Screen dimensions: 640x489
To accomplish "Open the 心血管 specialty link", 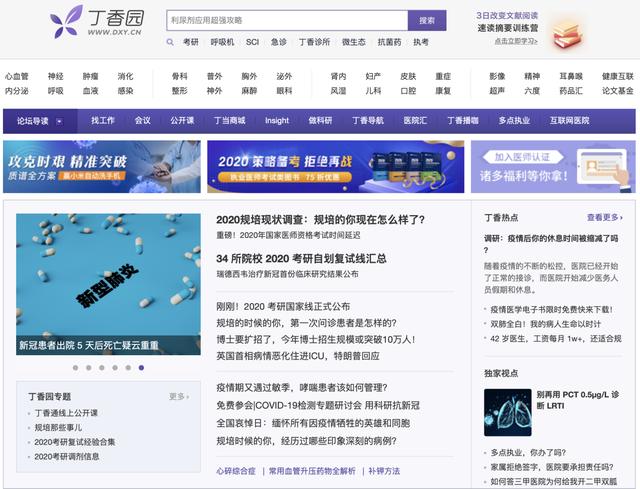I will [17, 76].
